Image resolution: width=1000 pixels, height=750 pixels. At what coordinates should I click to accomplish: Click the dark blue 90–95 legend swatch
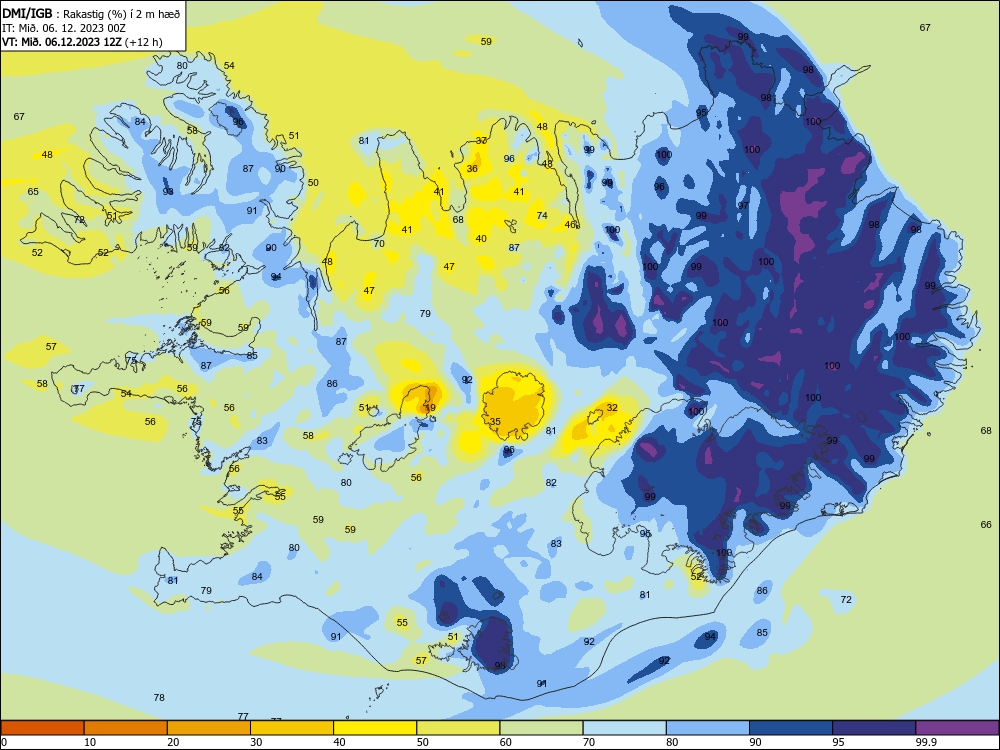point(791,728)
